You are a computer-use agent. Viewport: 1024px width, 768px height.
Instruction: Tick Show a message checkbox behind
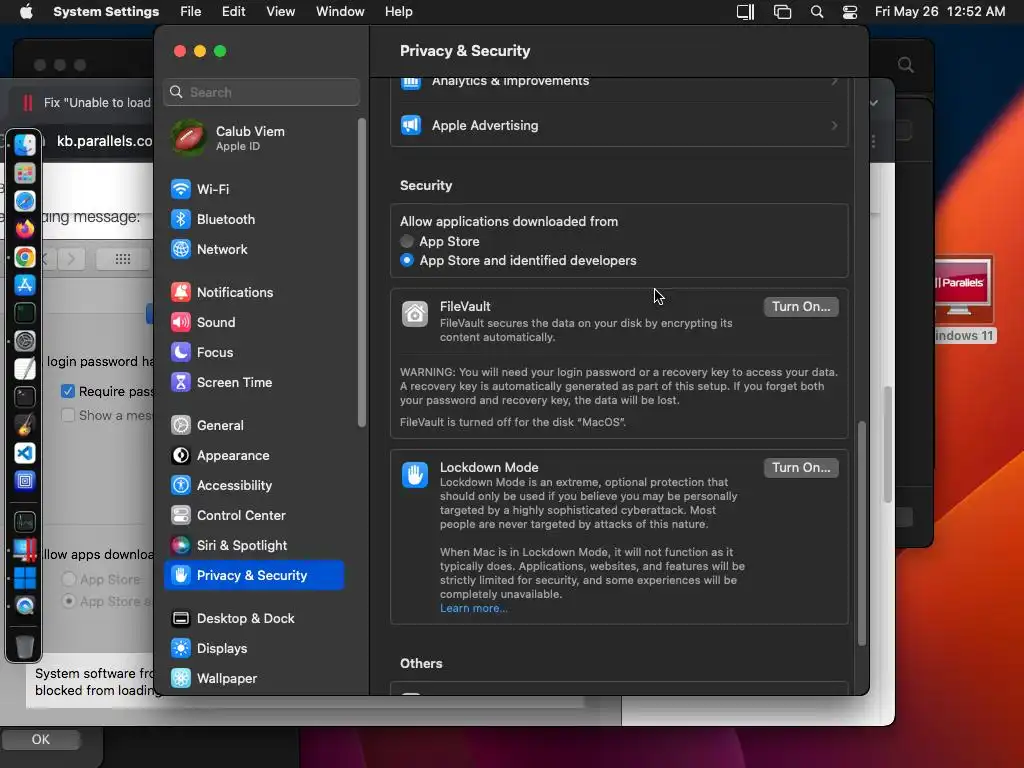[68, 415]
